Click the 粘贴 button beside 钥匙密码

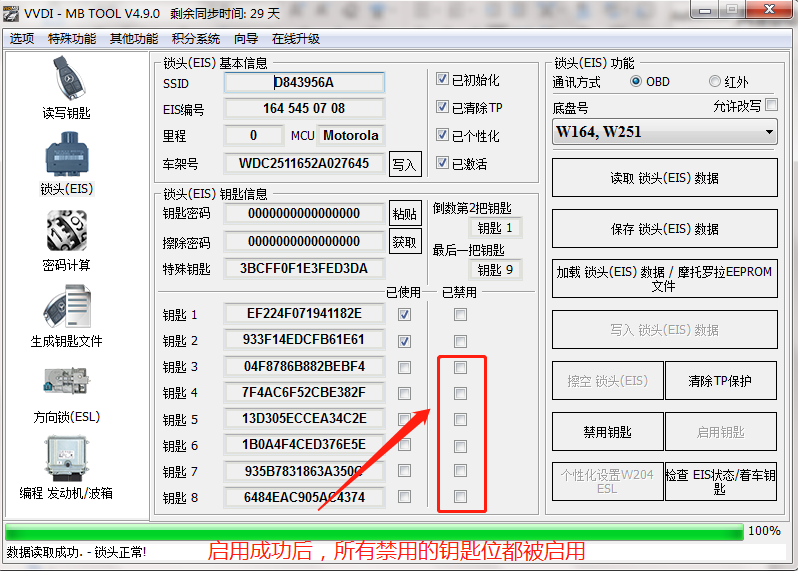[405, 213]
